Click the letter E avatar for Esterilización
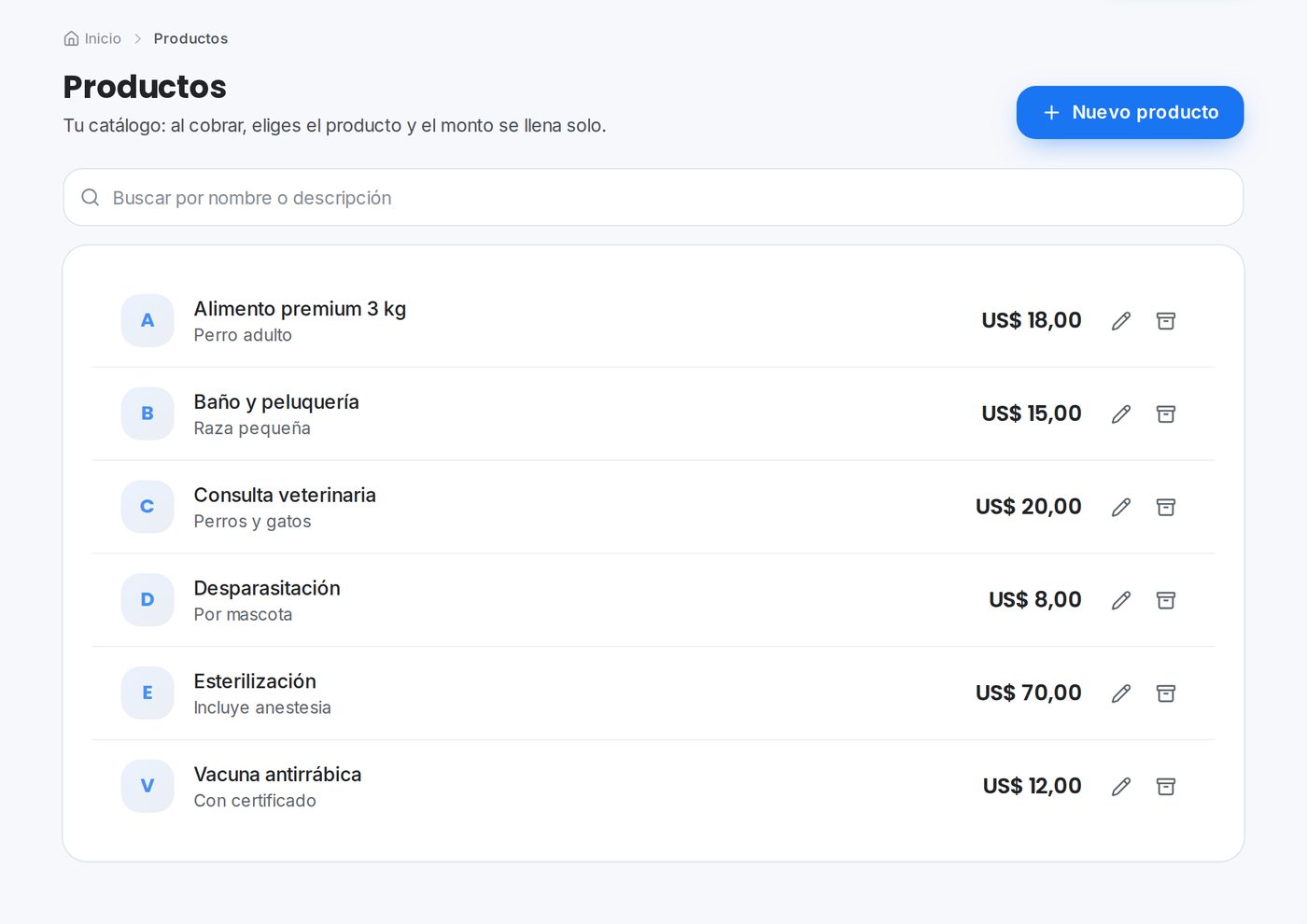 click(148, 693)
